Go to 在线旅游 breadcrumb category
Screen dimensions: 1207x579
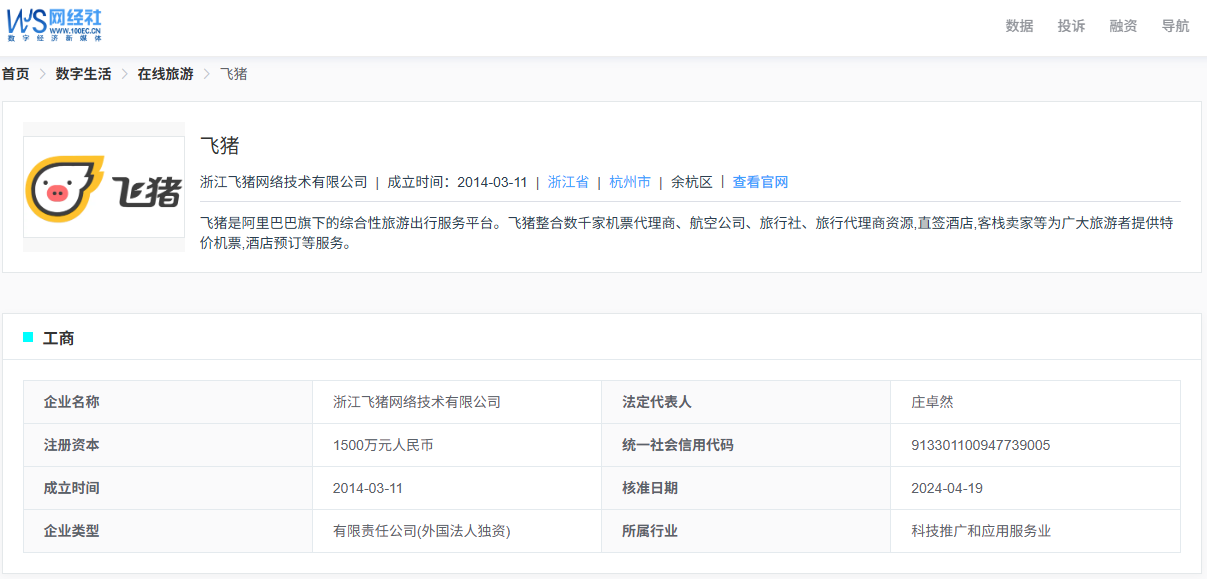[165, 74]
